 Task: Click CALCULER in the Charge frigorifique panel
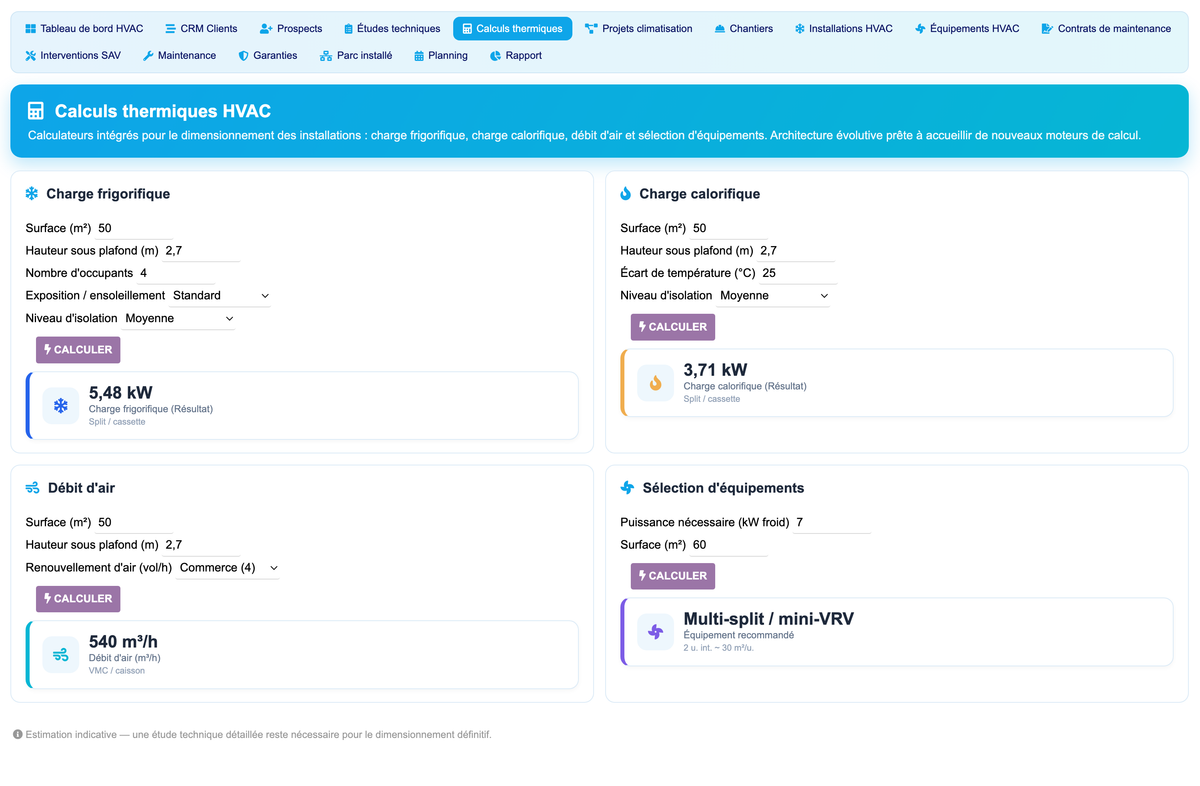click(x=78, y=350)
